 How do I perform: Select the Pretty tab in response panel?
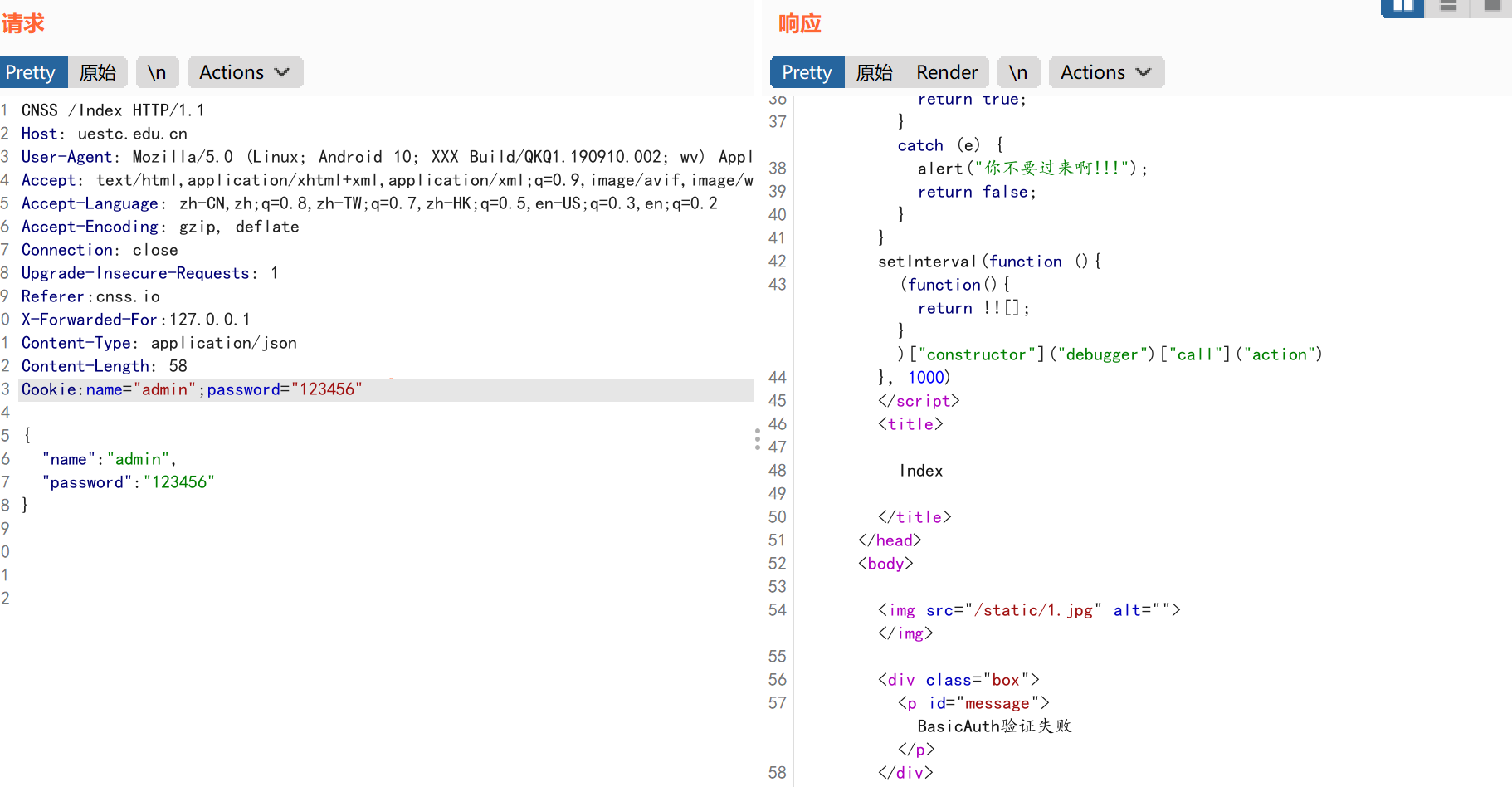(x=807, y=72)
